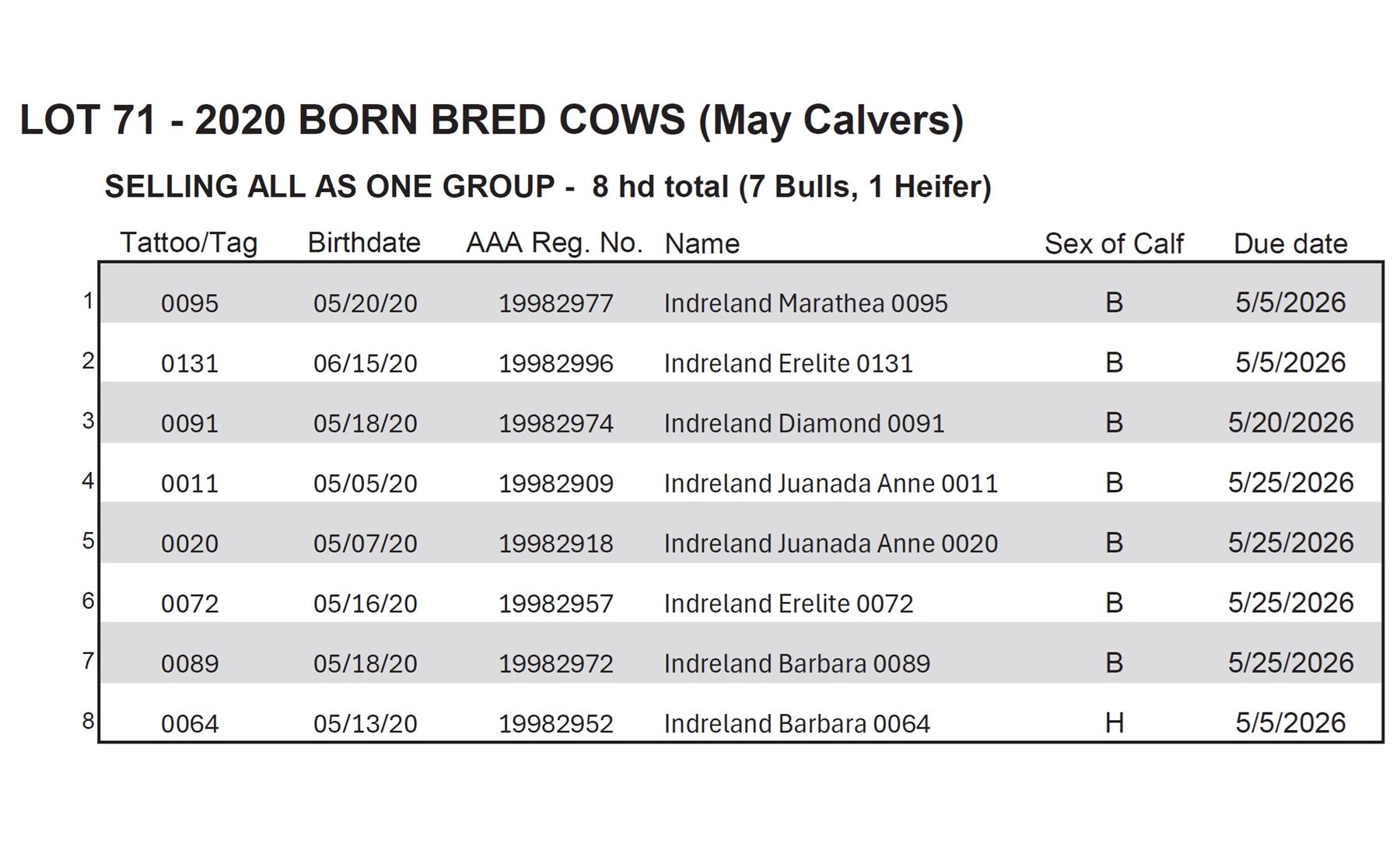The image size is (1400, 843).
Task: Select the Indreland Erelite 0072 name cell
Action: pos(789,603)
